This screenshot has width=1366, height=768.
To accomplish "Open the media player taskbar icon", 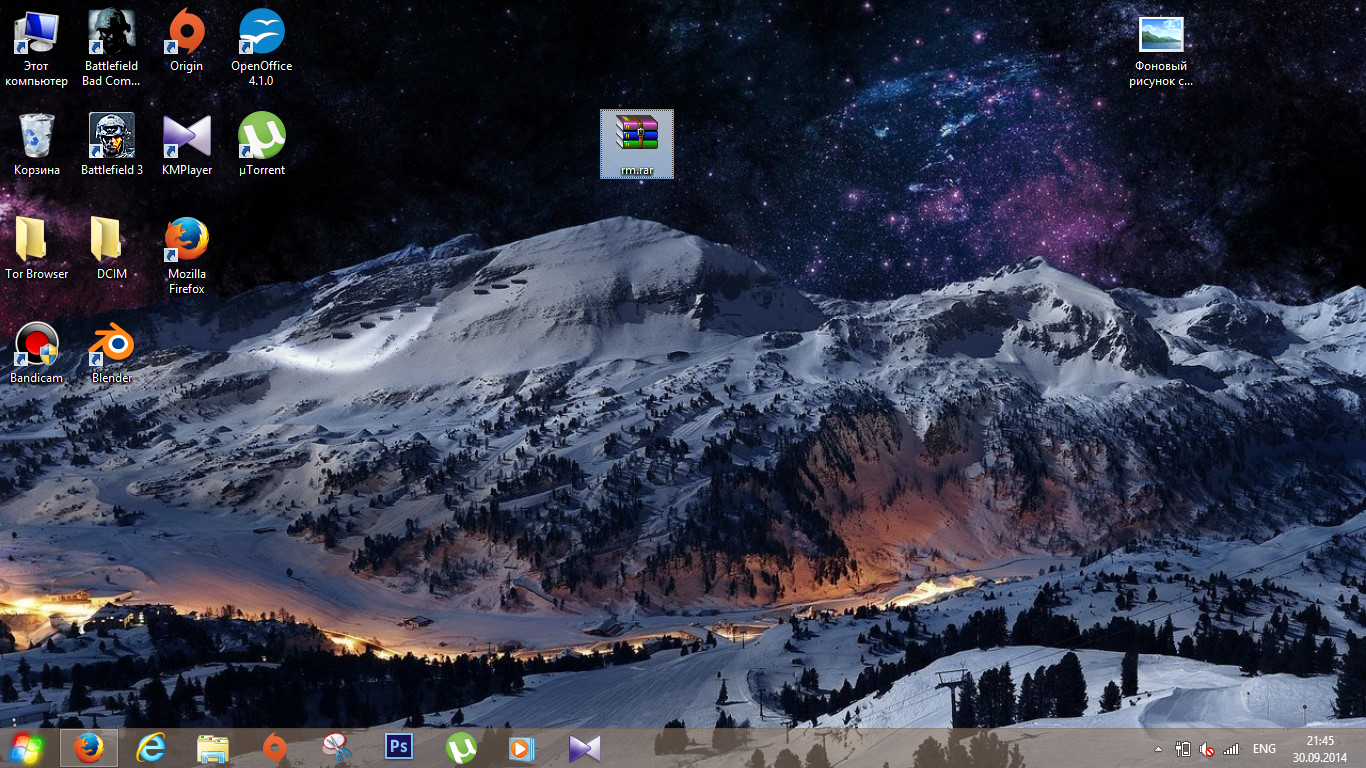I will point(522,748).
